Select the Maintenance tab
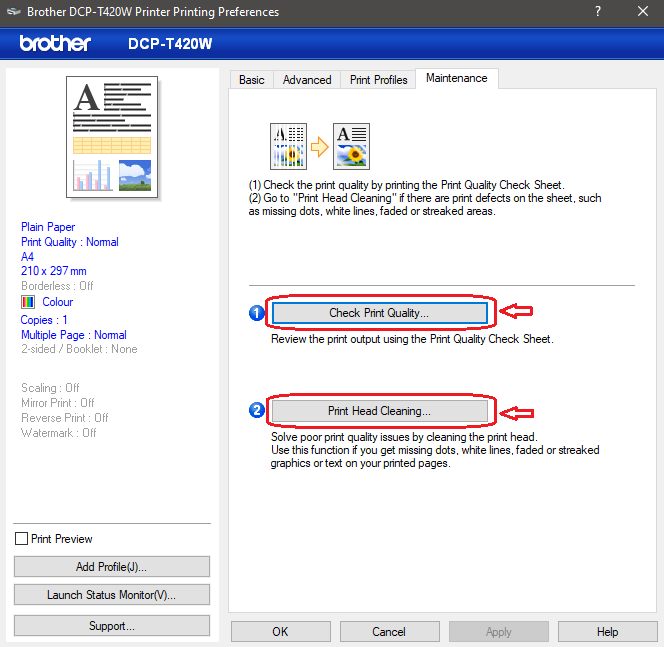 tap(456, 78)
